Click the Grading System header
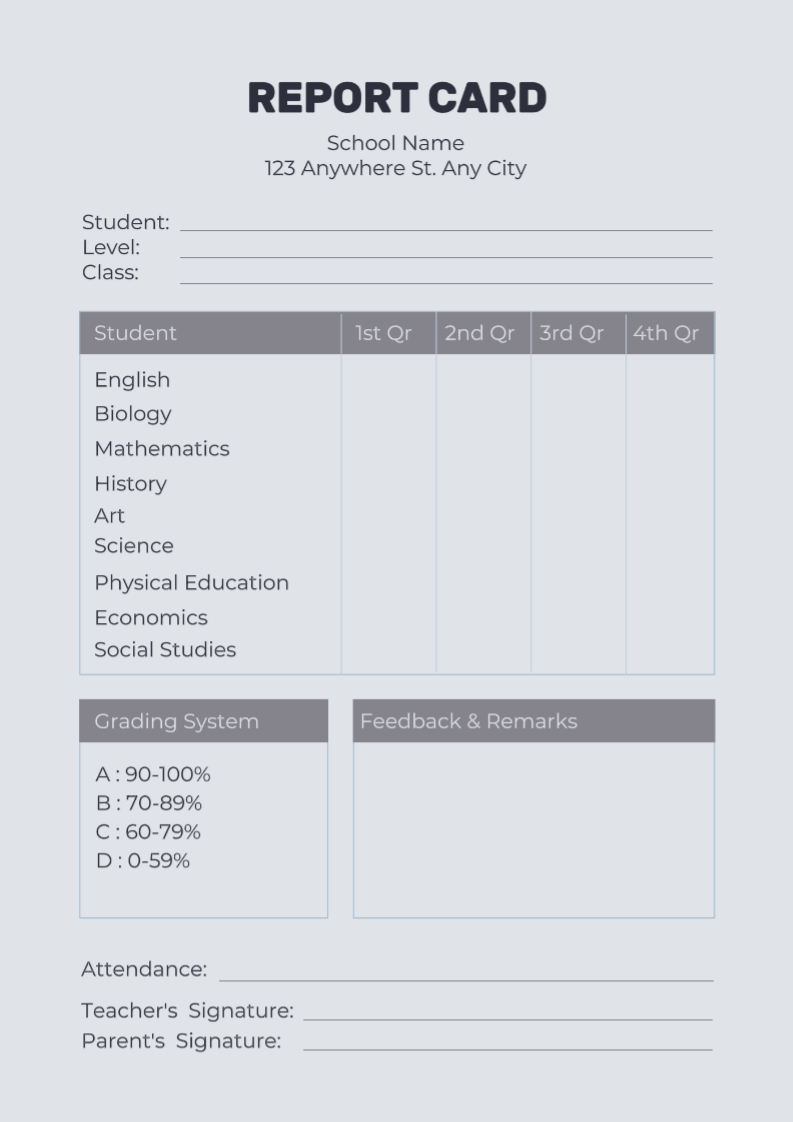The height and width of the screenshot is (1122, 793). pos(177,721)
